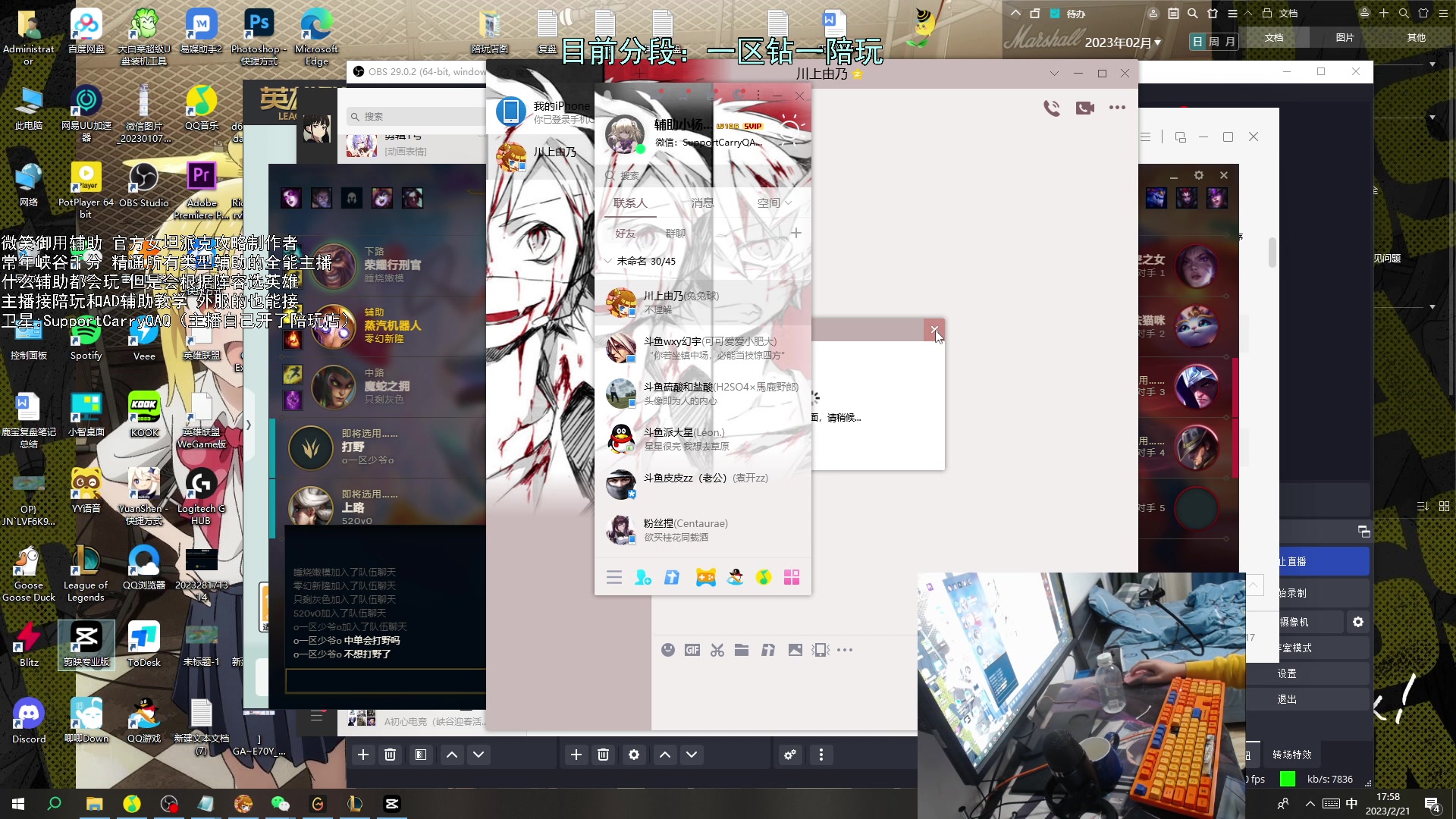The width and height of the screenshot is (1456, 819).
Task: Switch todo widget to 周 week view
Action: [1214, 42]
